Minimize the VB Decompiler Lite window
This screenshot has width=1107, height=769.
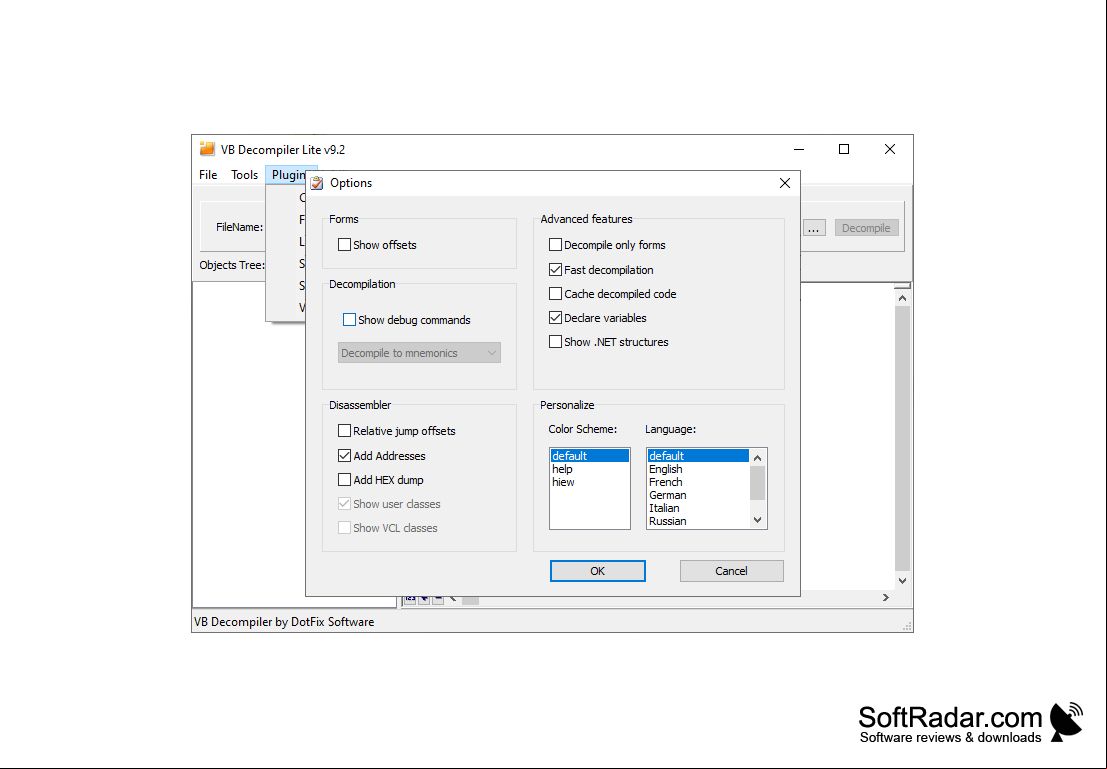(799, 149)
